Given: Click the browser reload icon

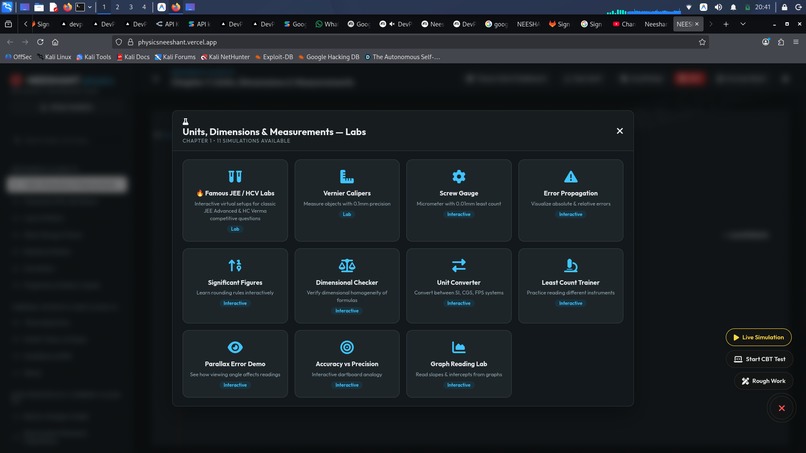Looking at the screenshot, I should [x=40, y=42].
